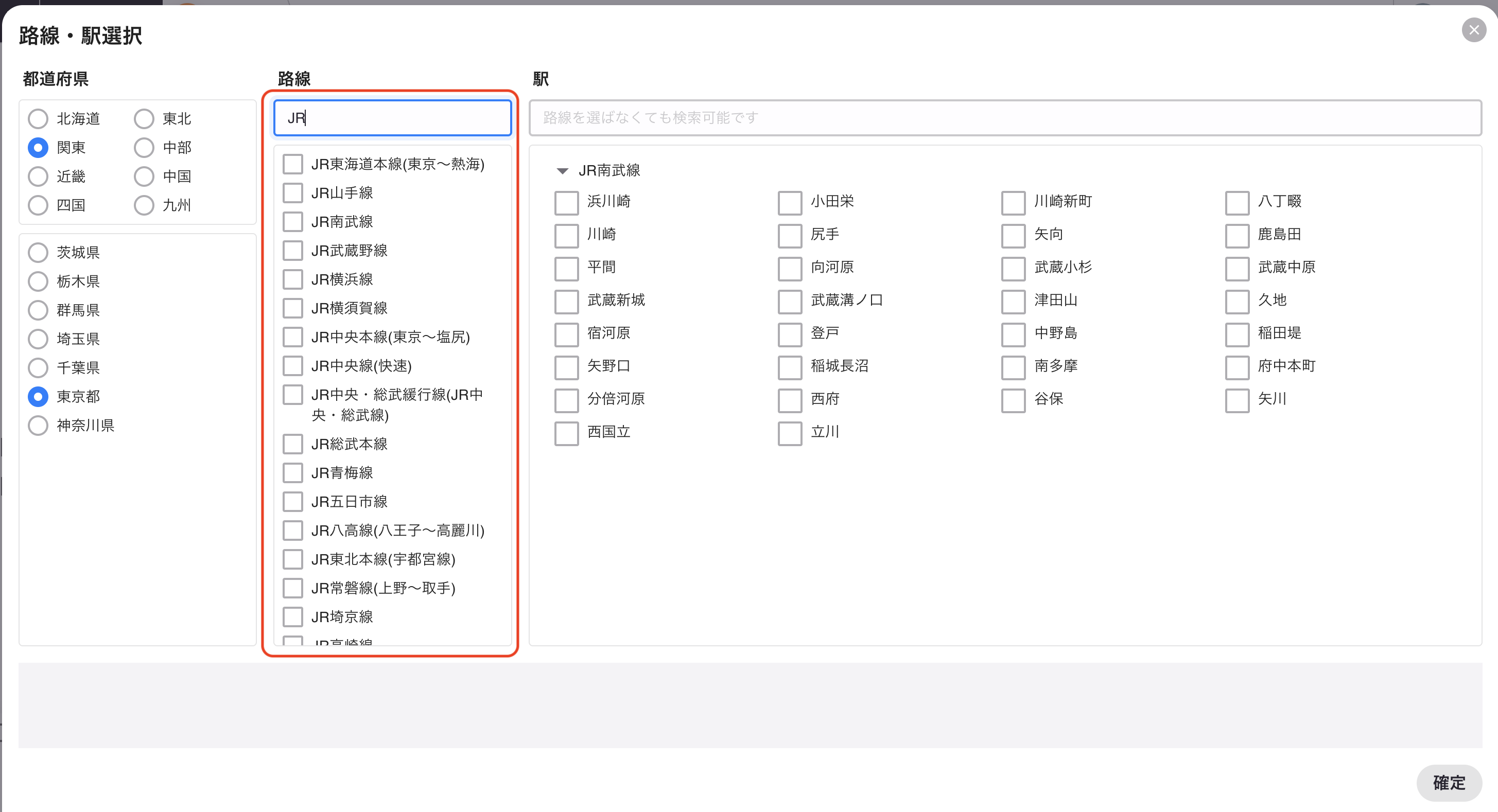Screen dimensions: 1498x812
Task: Check the JR山手線 line
Action: point(292,193)
